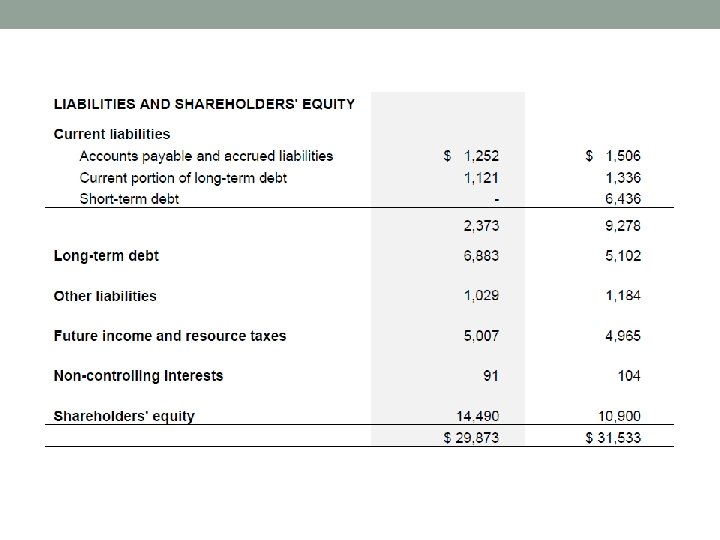Click the $1,252 accounts payable value
The width and height of the screenshot is (720, 540).
point(471,156)
